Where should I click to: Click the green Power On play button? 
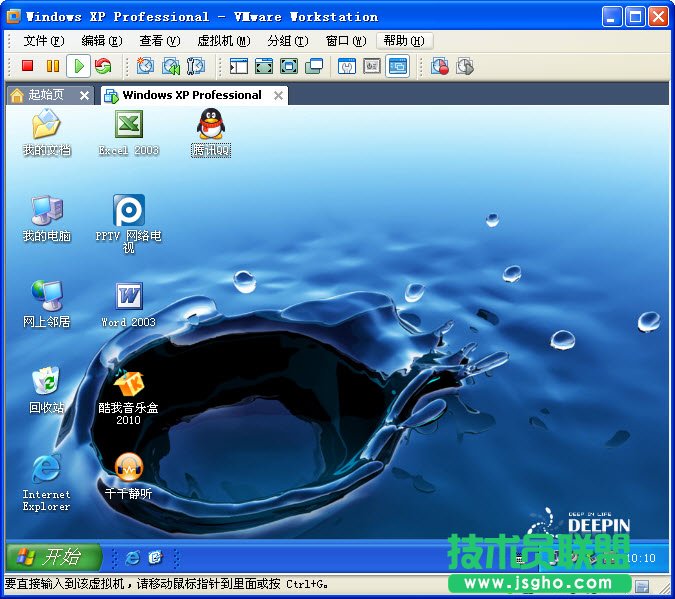[x=78, y=66]
